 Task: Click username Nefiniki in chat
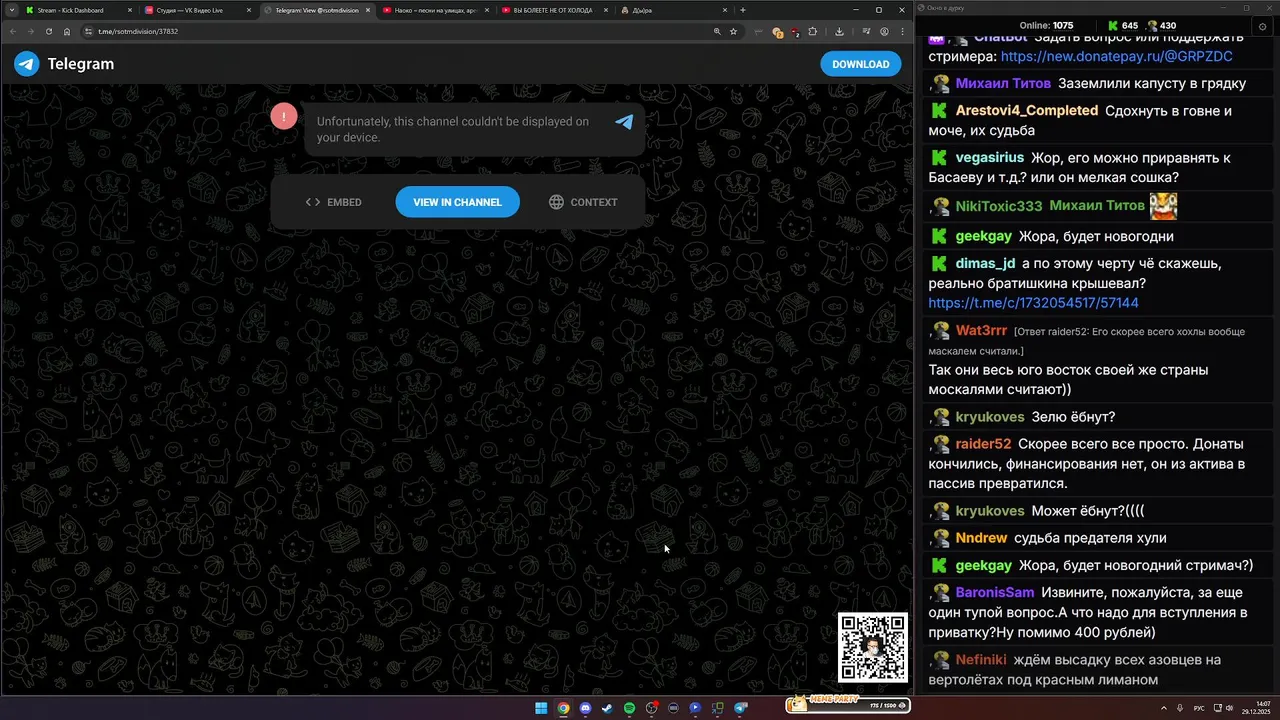[x=980, y=660]
